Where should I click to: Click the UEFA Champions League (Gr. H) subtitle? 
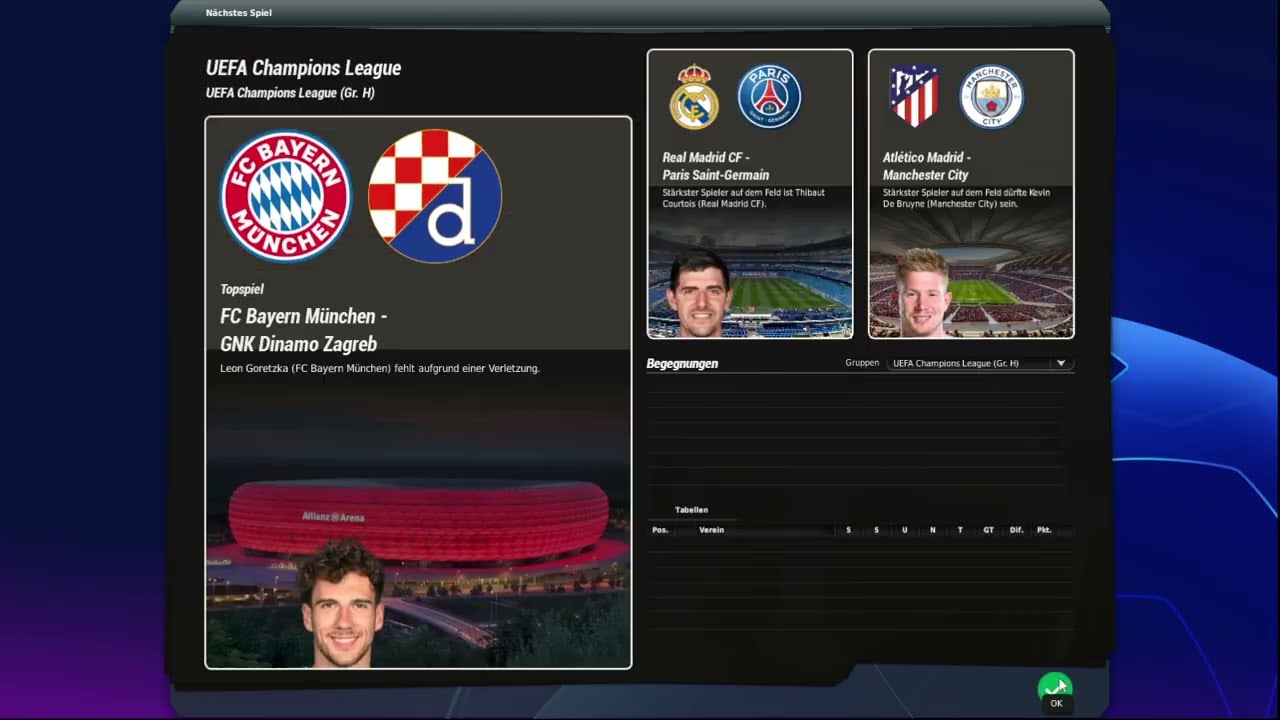(x=290, y=93)
